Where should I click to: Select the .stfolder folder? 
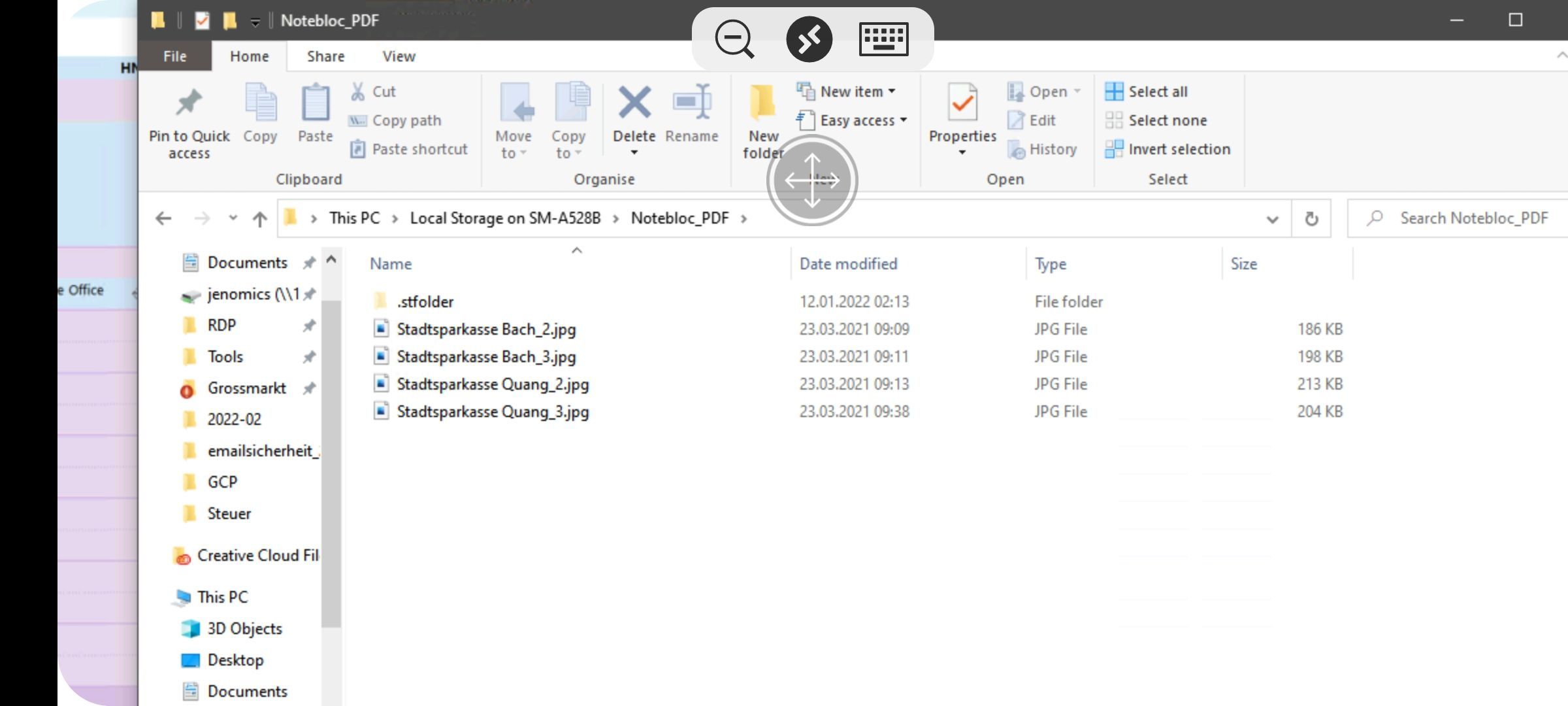tap(425, 301)
